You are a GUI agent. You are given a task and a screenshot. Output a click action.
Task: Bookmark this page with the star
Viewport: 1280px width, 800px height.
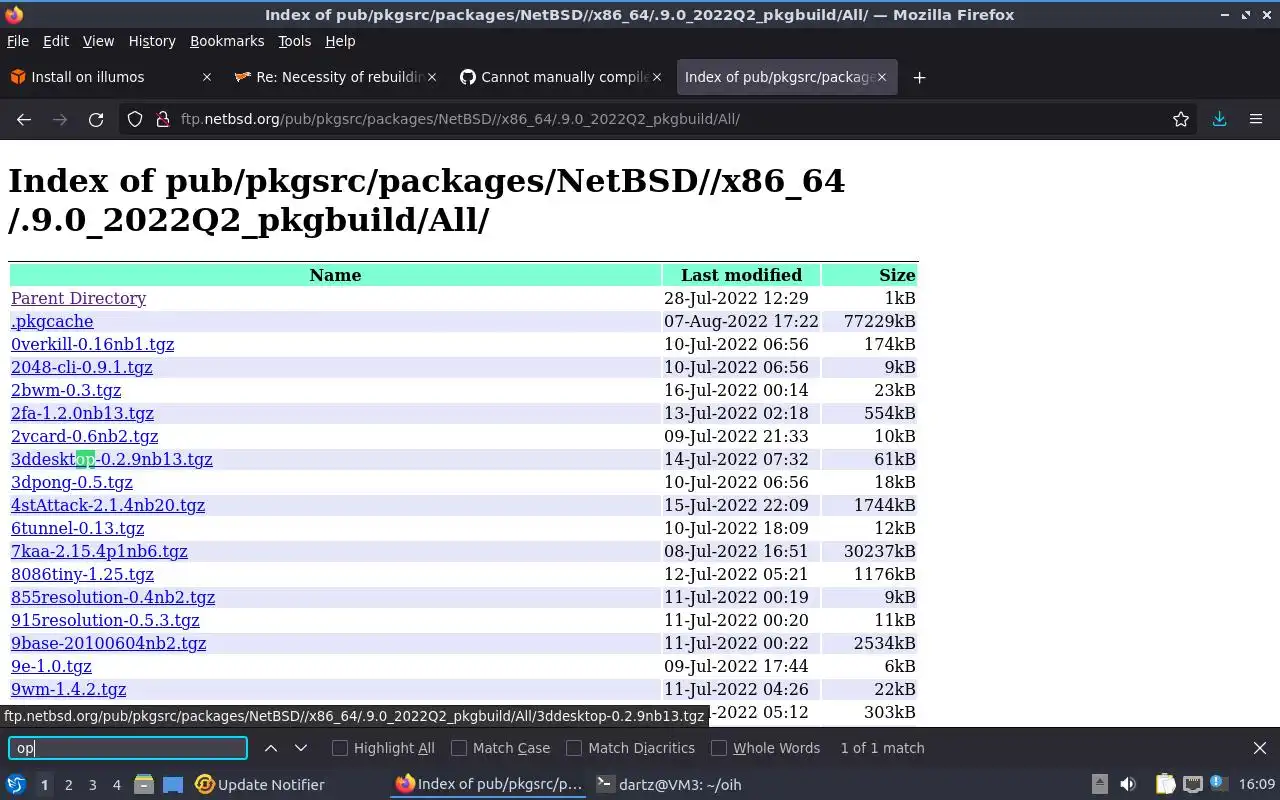tap(1181, 119)
